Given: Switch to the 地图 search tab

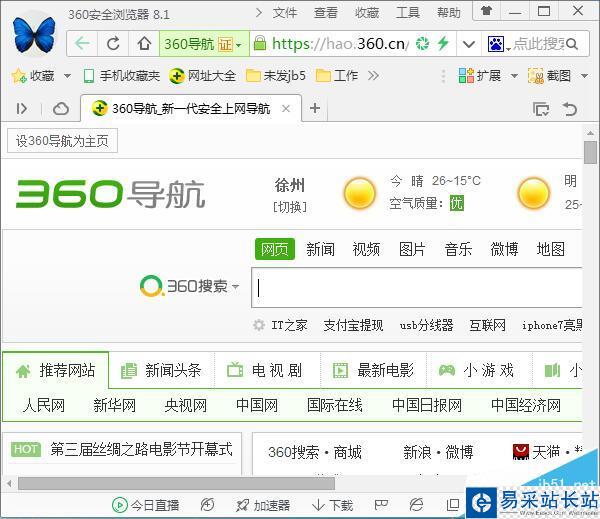Looking at the screenshot, I should pos(550,249).
